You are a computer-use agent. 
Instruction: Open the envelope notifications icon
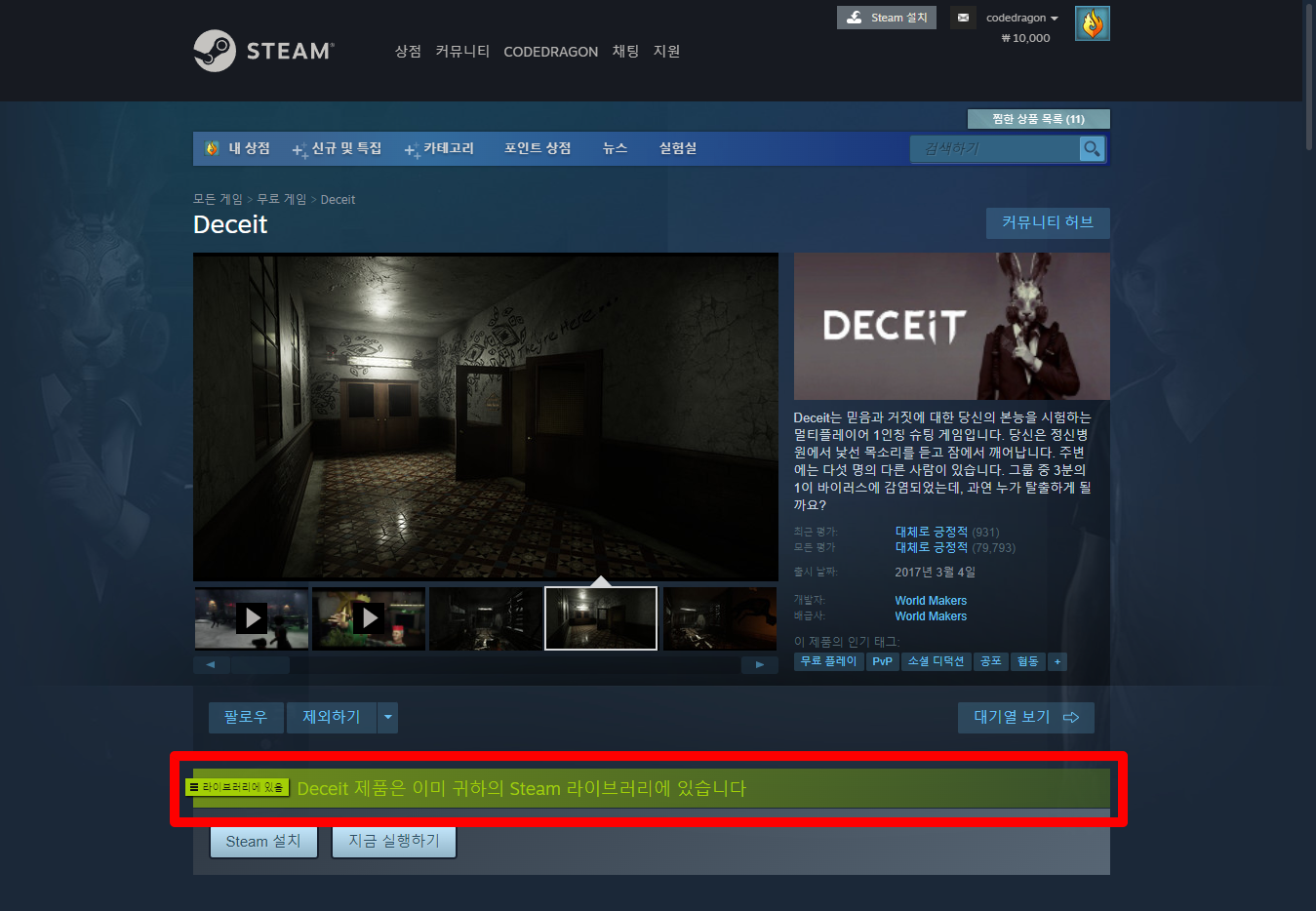point(963,18)
